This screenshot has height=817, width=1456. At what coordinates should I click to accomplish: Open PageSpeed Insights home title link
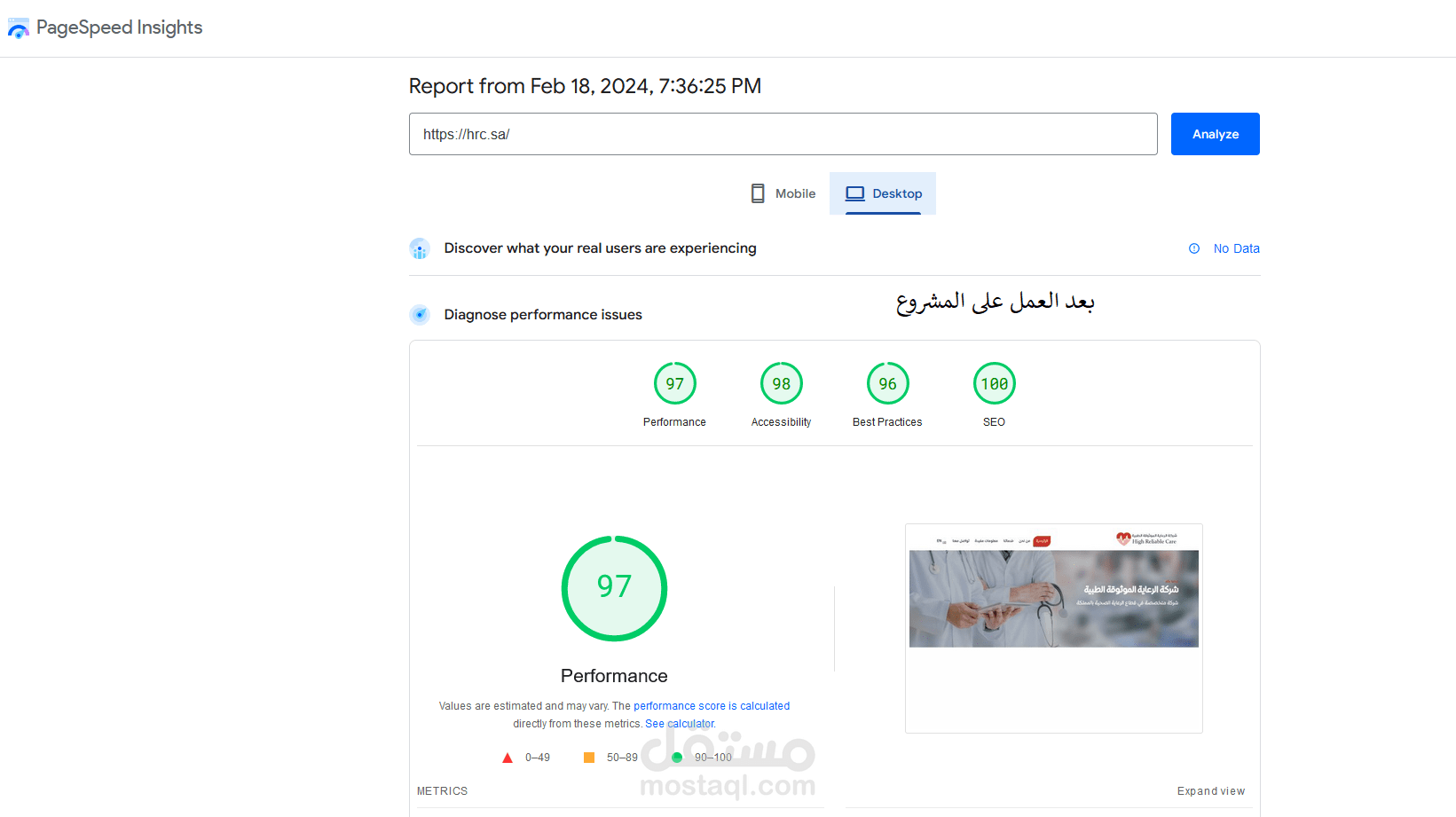point(119,27)
